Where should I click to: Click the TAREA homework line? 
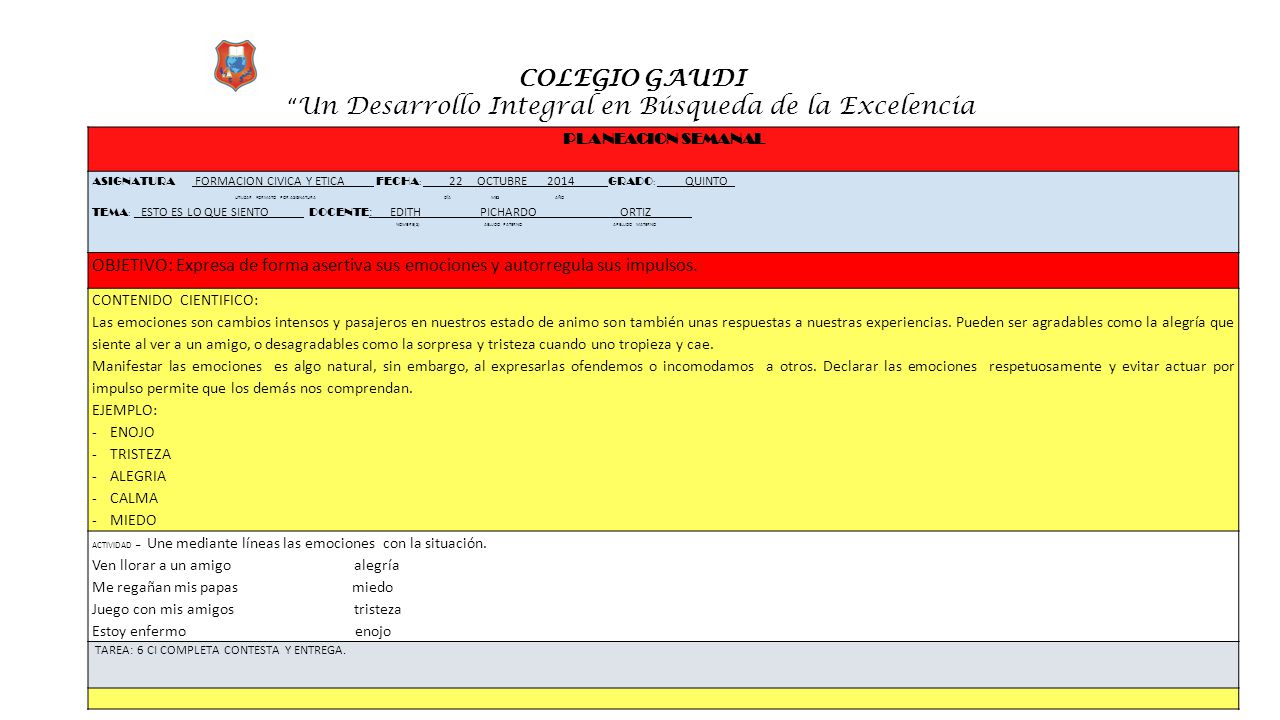[x=220, y=651]
